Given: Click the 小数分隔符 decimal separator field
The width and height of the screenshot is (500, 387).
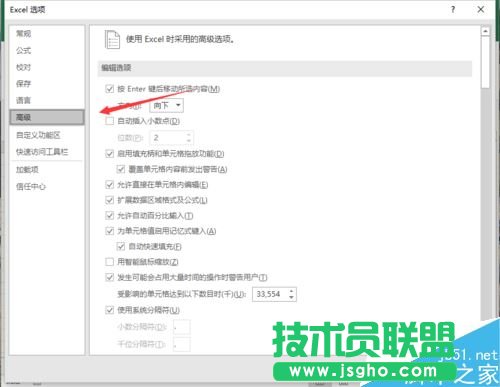Looking at the screenshot, I should pyautogui.click(x=182, y=327).
